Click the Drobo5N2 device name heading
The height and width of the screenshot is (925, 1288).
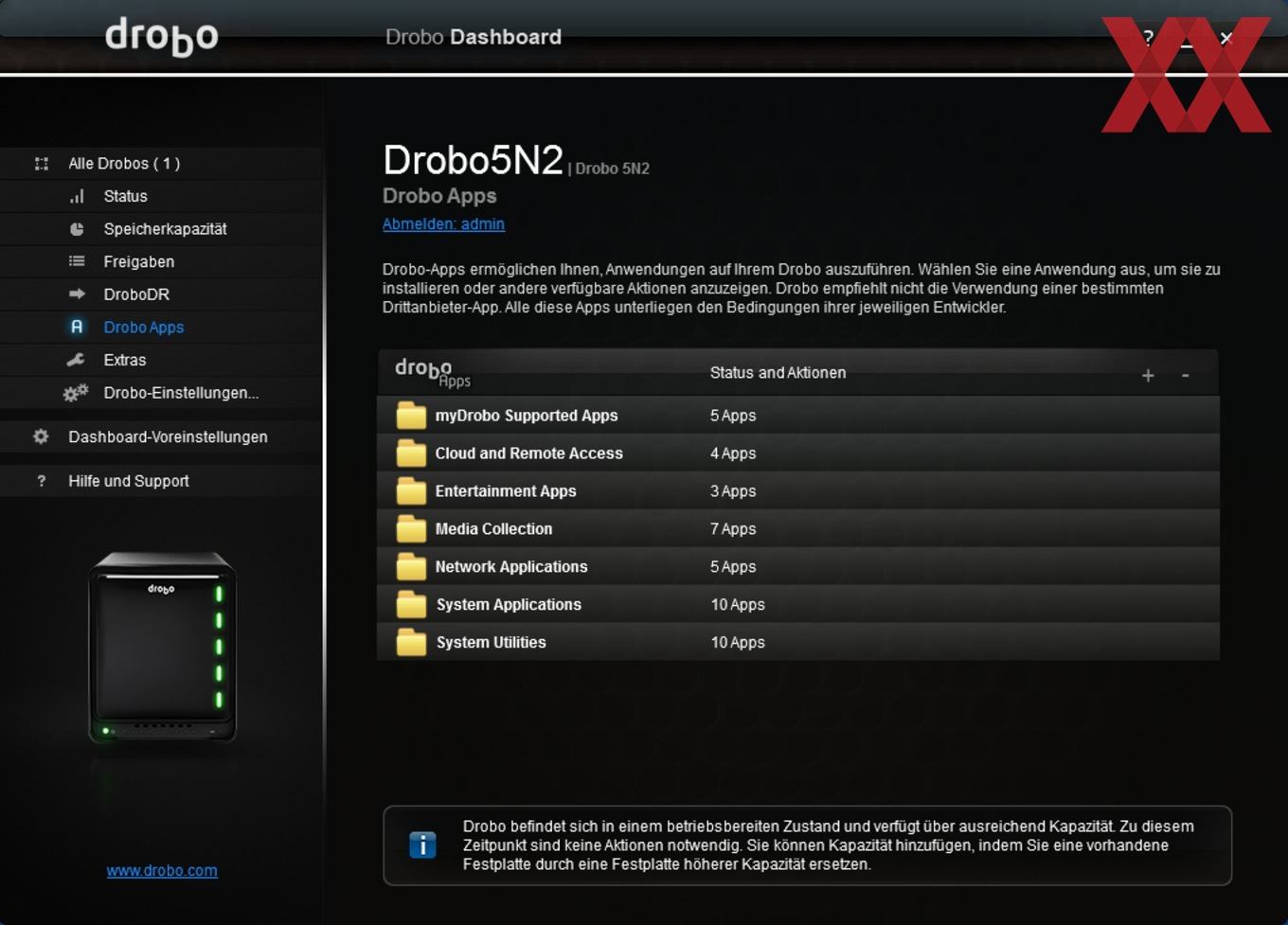click(473, 160)
